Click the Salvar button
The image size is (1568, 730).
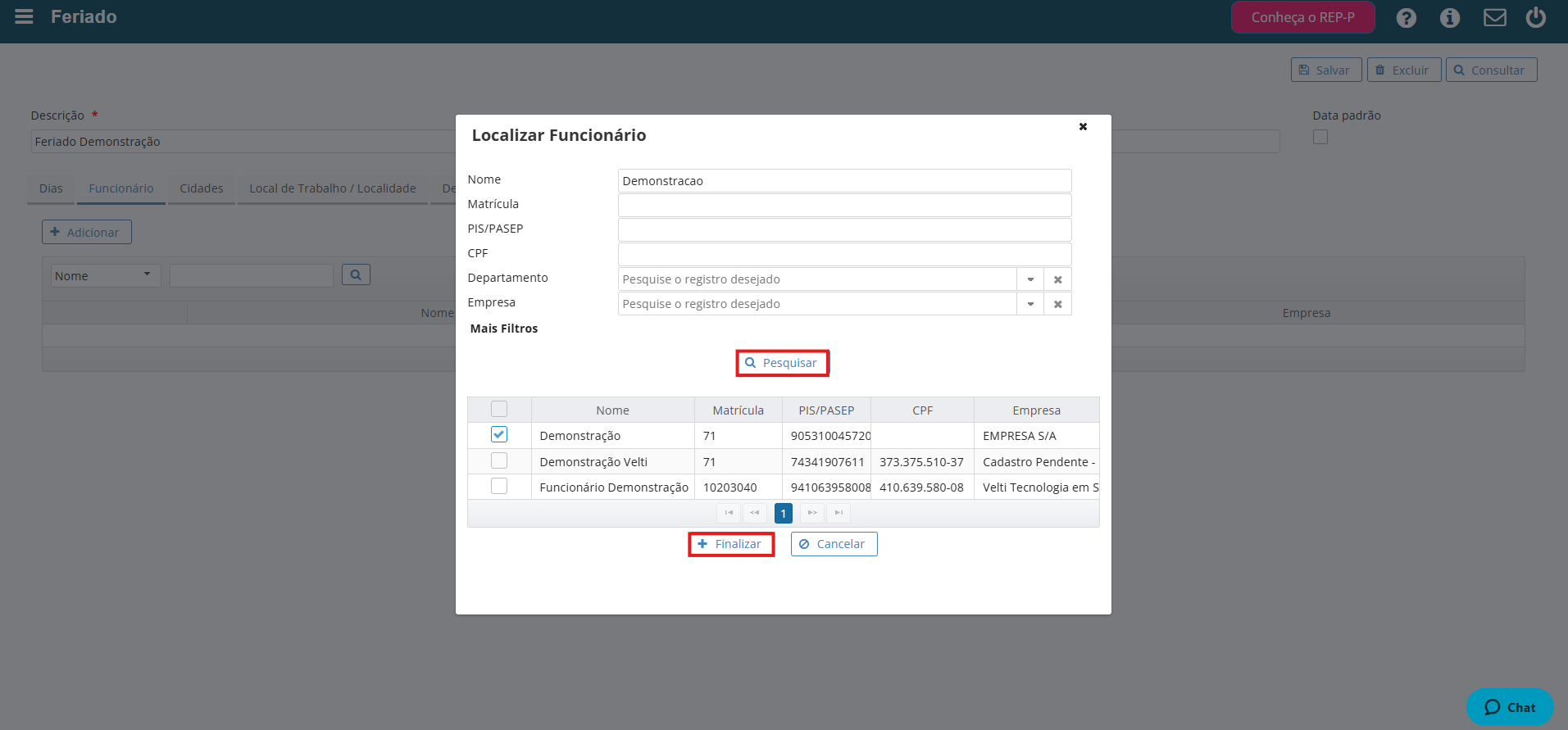(x=1325, y=70)
